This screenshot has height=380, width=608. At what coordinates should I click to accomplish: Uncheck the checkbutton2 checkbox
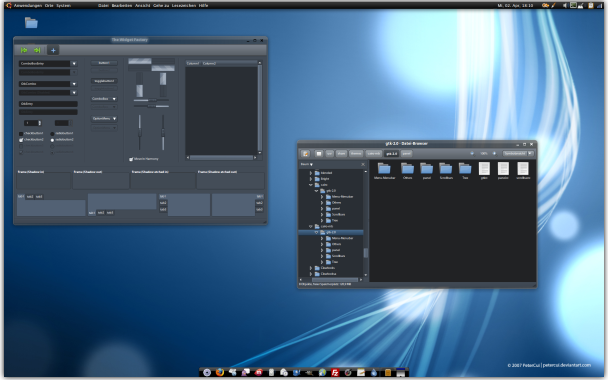coord(21,140)
